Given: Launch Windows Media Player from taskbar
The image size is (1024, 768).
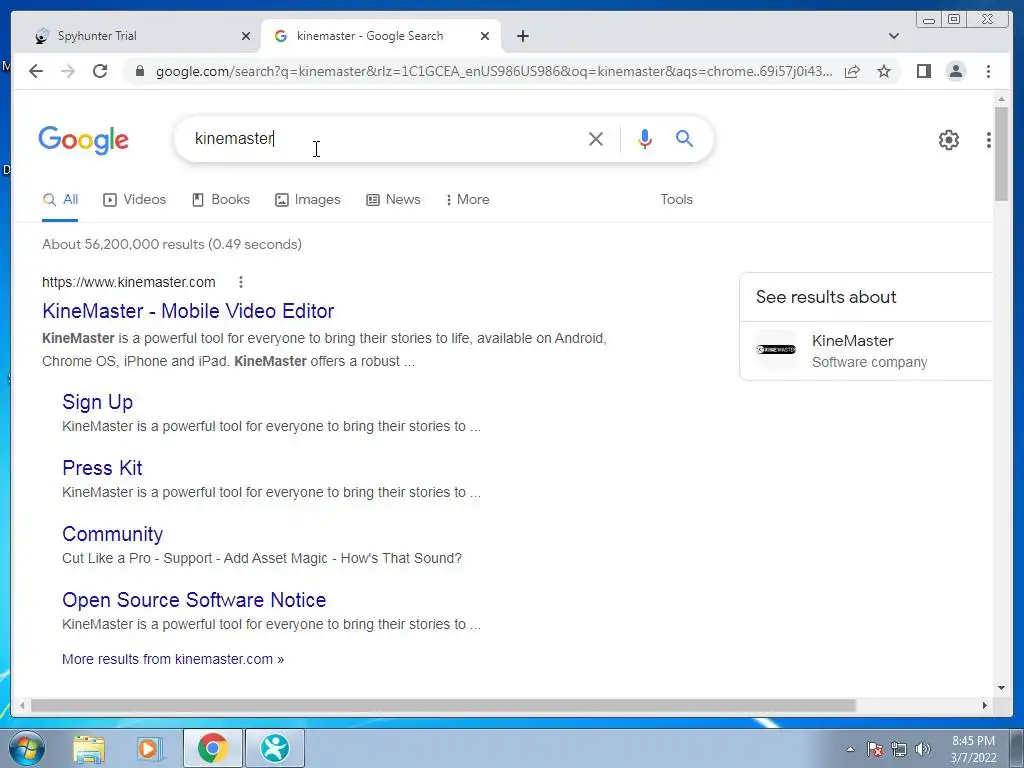Looking at the screenshot, I should click(x=150, y=748).
